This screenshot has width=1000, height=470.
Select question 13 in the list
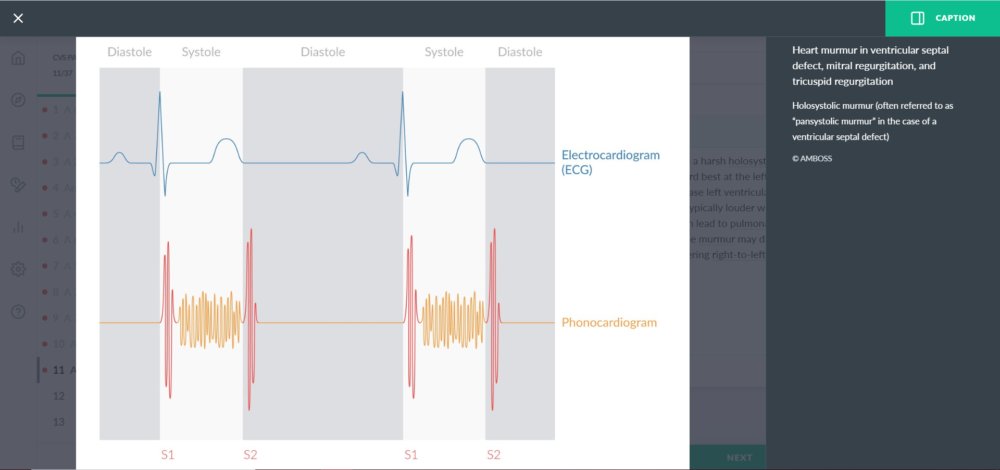[x=58, y=422]
